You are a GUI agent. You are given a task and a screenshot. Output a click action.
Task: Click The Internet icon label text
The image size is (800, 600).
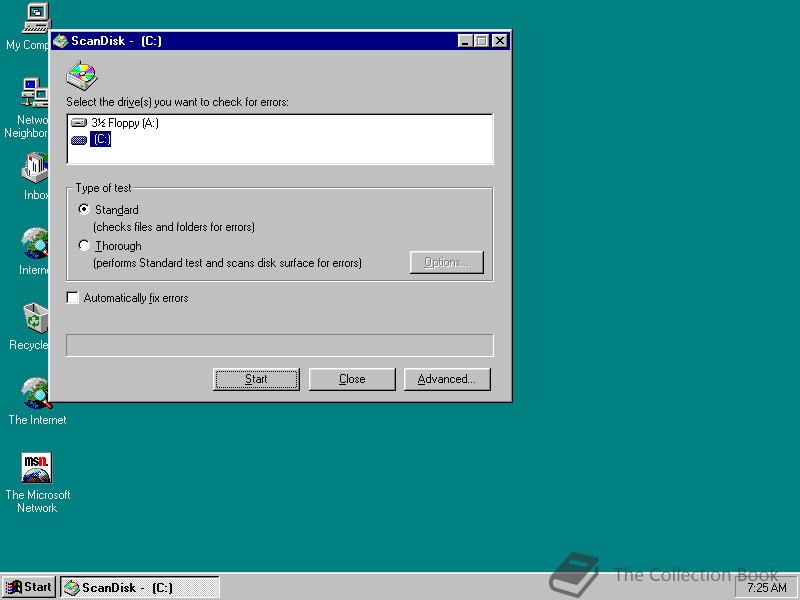point(37,420)
